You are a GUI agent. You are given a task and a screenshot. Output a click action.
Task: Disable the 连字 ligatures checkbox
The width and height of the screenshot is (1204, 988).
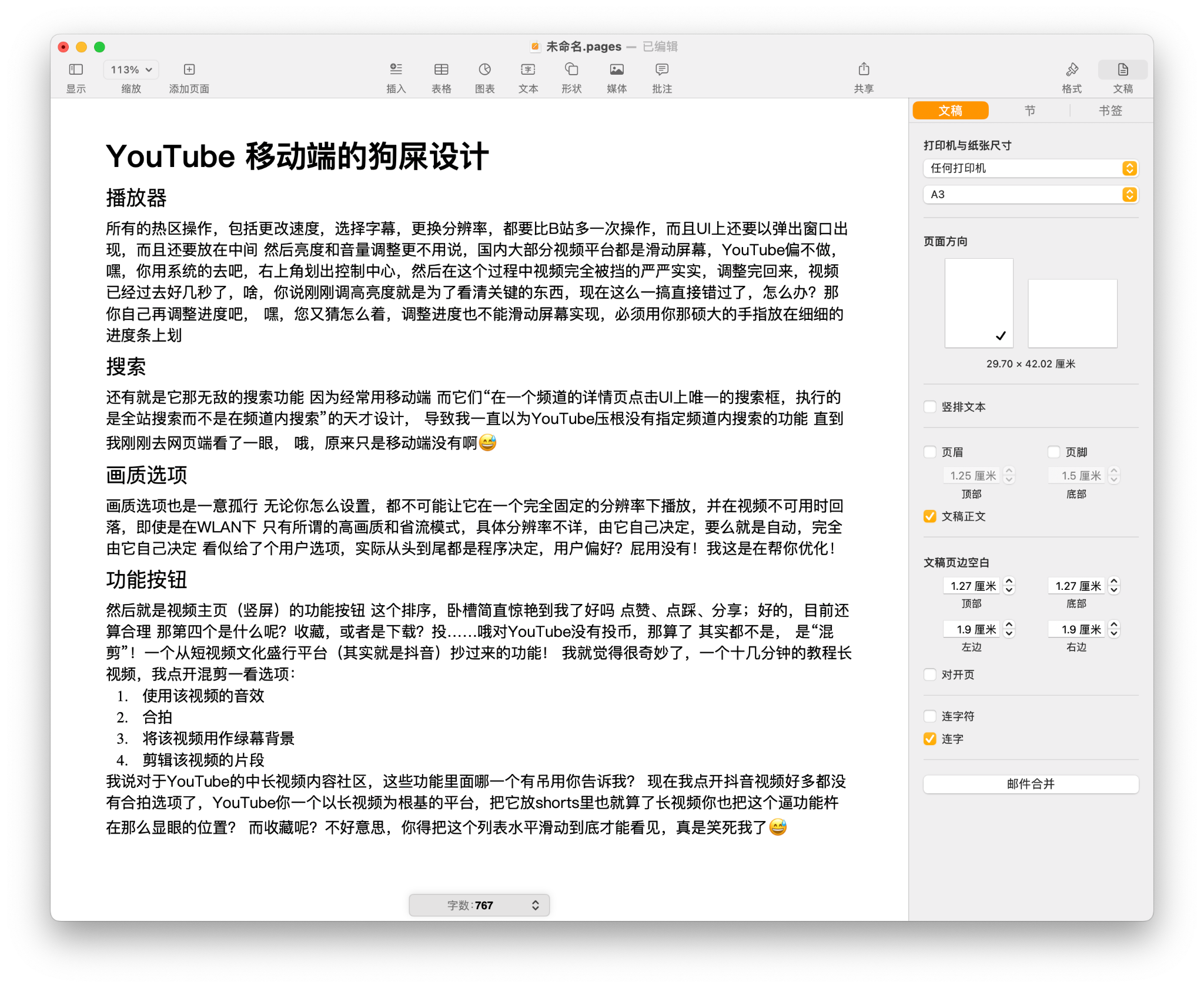pos(929,739)
